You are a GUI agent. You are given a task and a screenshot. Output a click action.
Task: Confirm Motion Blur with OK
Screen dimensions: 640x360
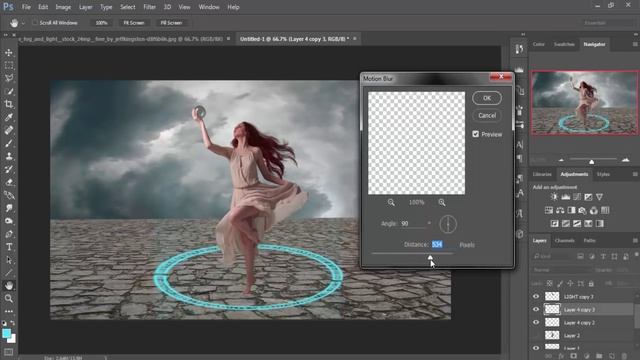pyautogui.click(x=487, y=98)
